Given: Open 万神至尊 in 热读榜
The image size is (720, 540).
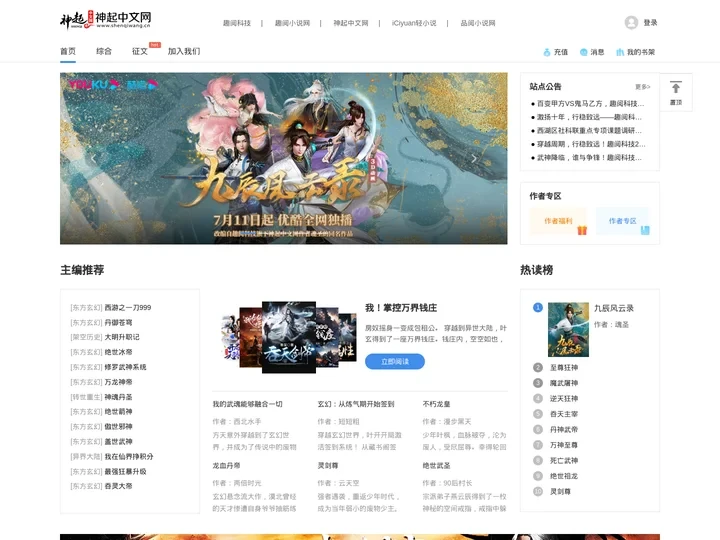Looking at the screenshot, I should [564, 445].
